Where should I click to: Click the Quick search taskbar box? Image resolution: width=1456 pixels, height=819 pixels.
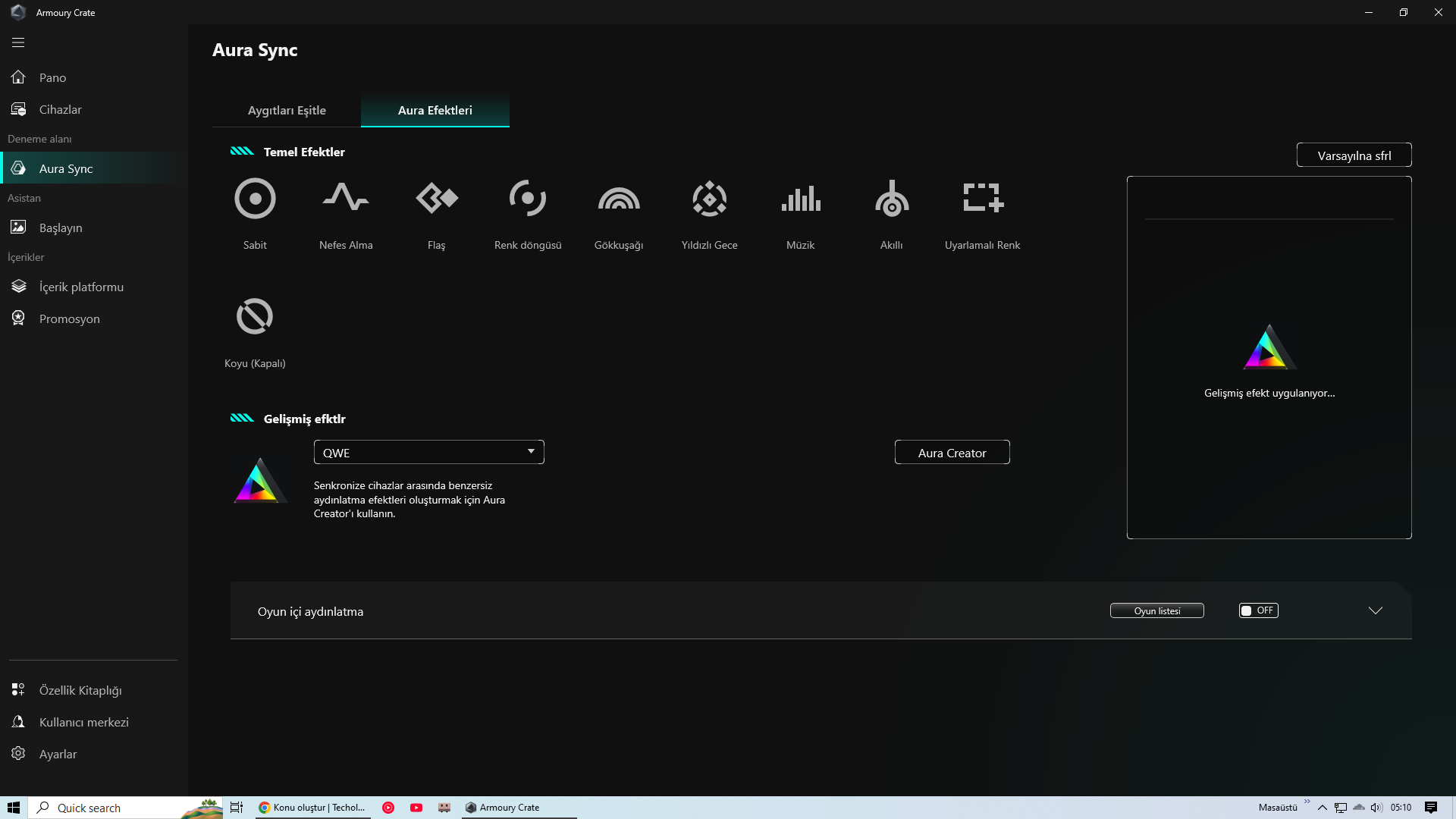[x=126, y=808]
